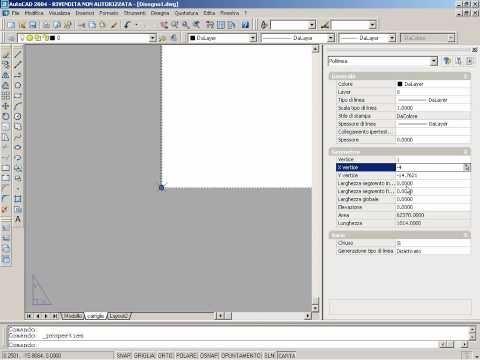Image resolution: width=480 pixels, height=360 pixels.
Task: Click the Match Properties paintbrush icon
Action: click(x=114, y=25)
